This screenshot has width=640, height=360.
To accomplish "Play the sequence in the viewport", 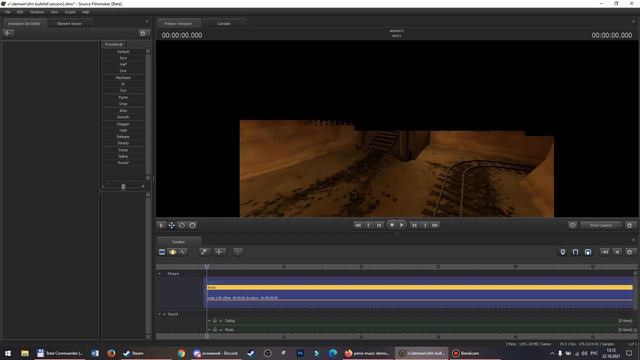I will click(x=402, y=225).
